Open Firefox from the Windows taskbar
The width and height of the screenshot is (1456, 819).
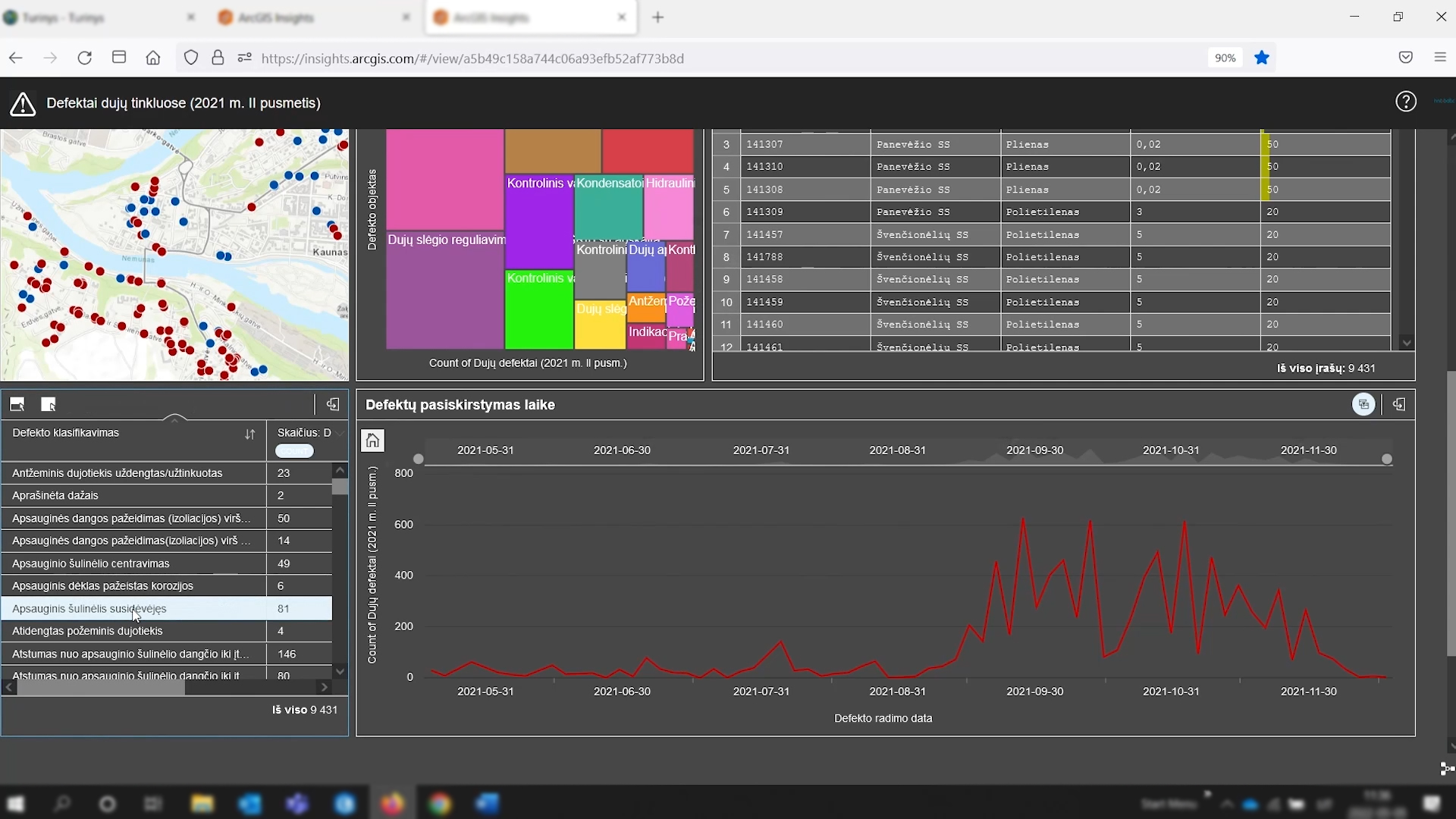click(x=393, y=804)
